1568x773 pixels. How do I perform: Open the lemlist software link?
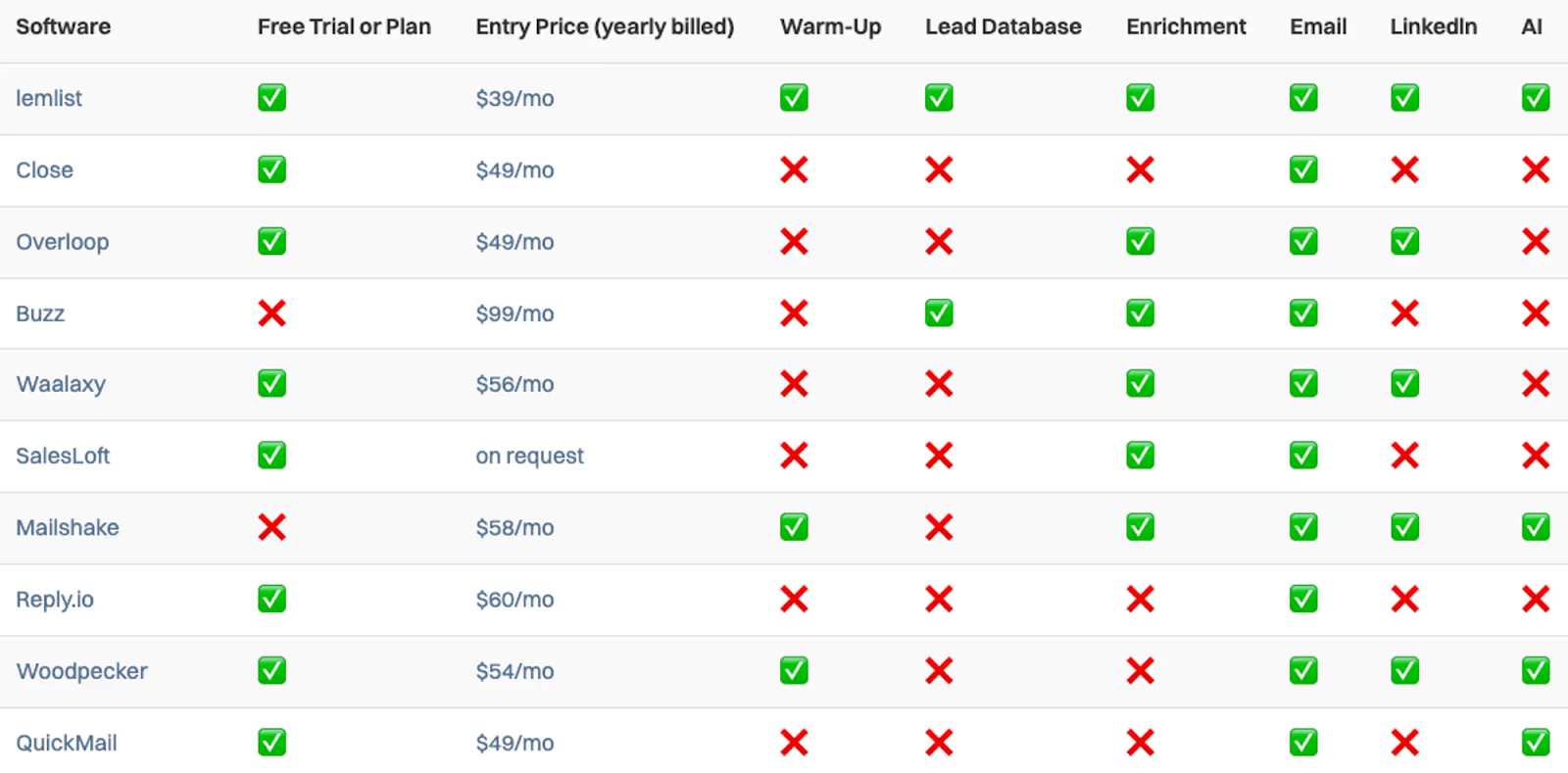[49, 98]
